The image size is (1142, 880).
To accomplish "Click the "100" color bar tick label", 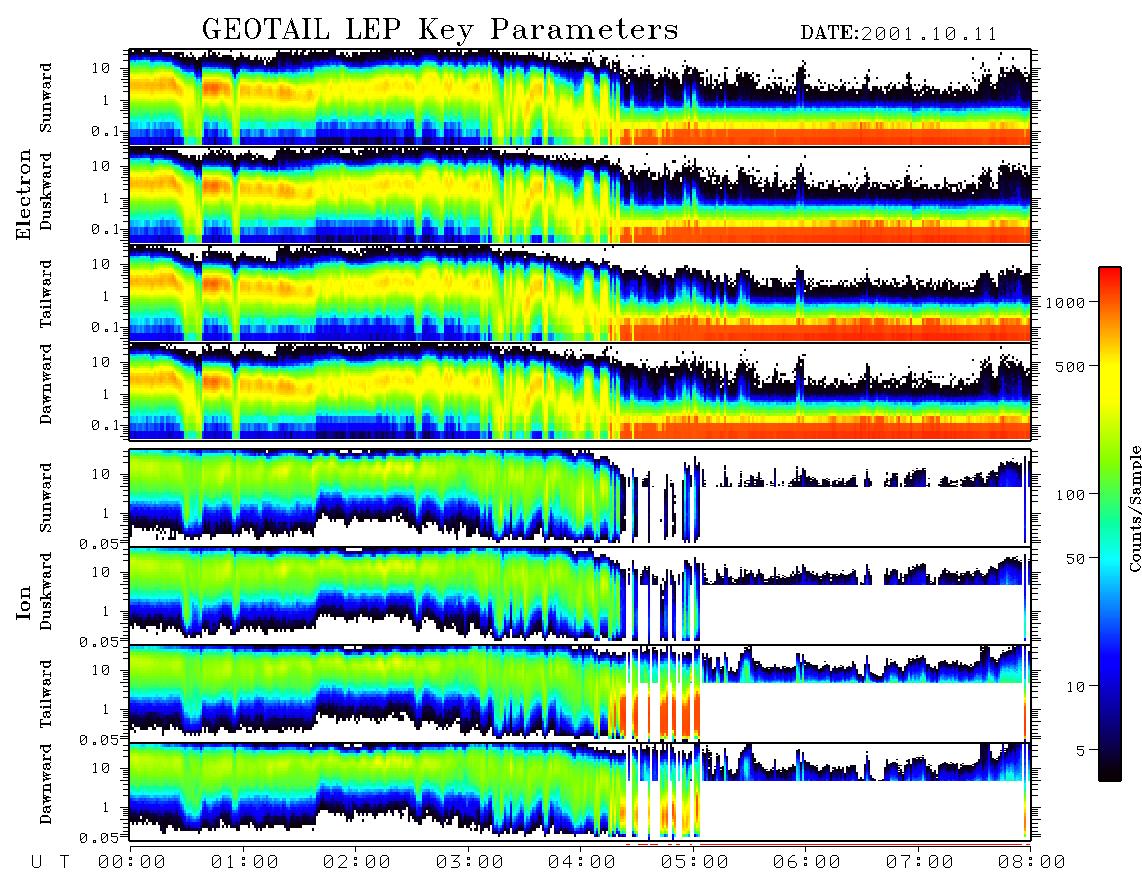I will coord(1071,495).
